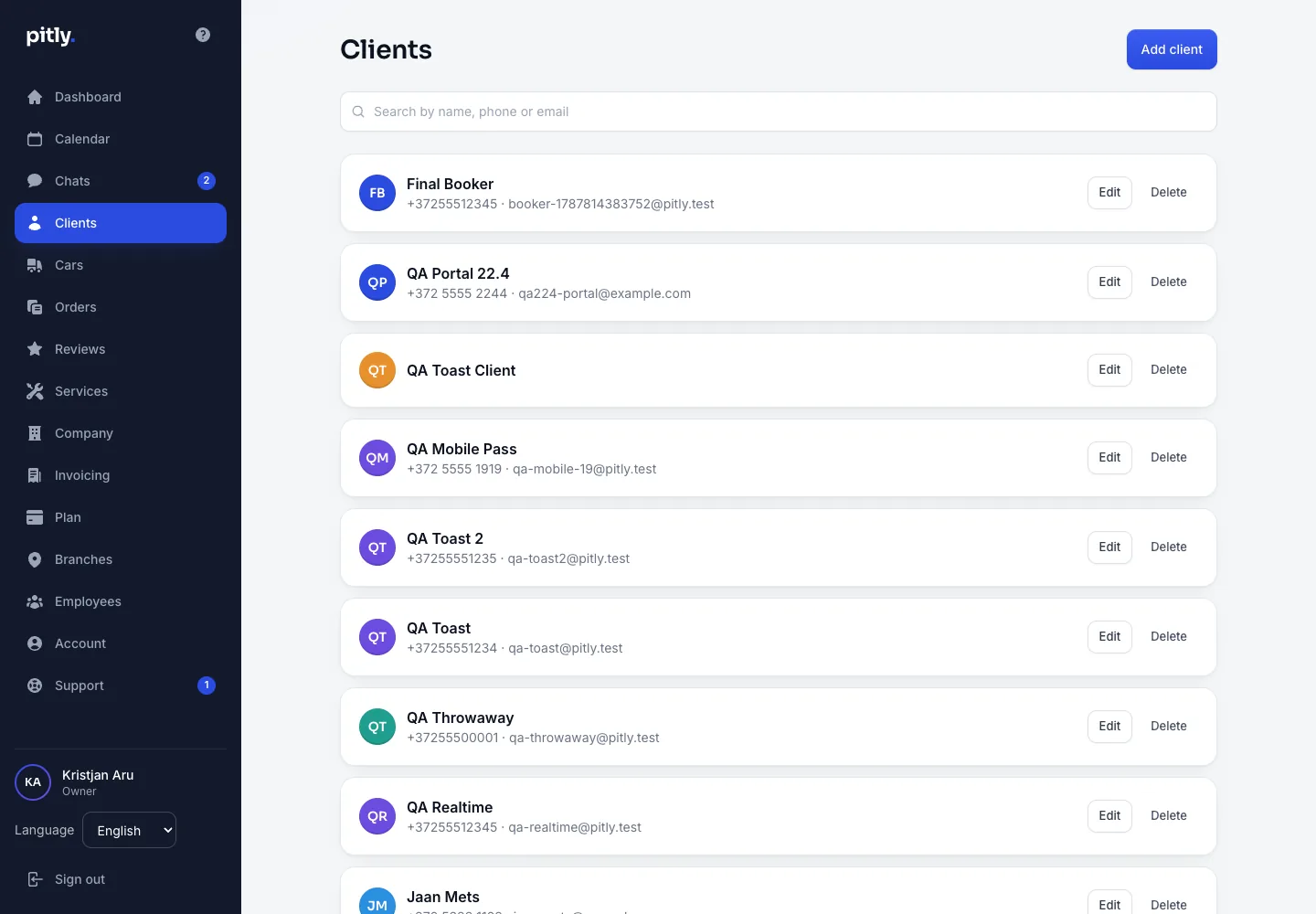Click the Support lifebuoy icon
The height and width of the screenshot is (914, 1316).
click(x=35, y=685)
